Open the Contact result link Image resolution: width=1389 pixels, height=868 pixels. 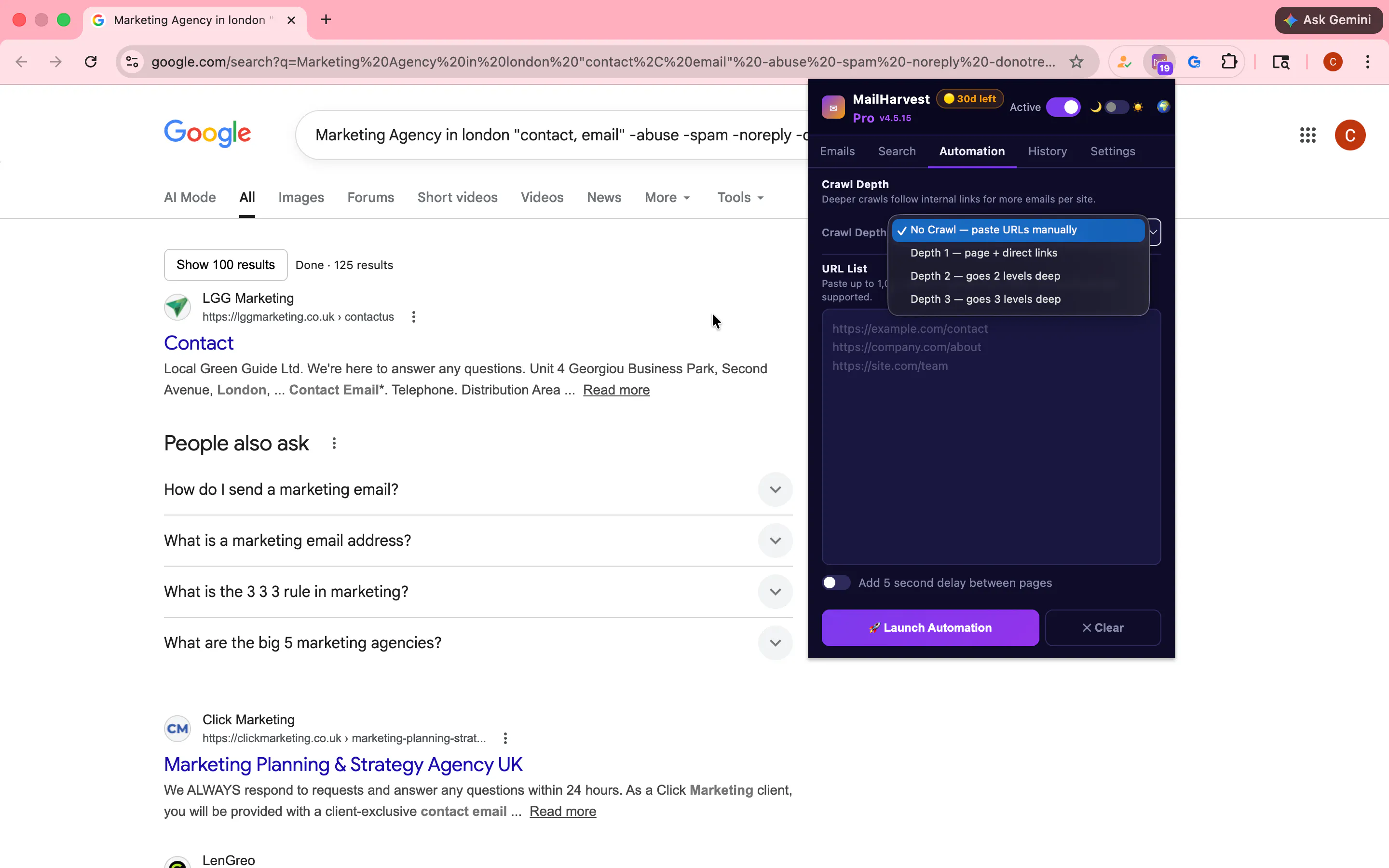tap(199, 343)
